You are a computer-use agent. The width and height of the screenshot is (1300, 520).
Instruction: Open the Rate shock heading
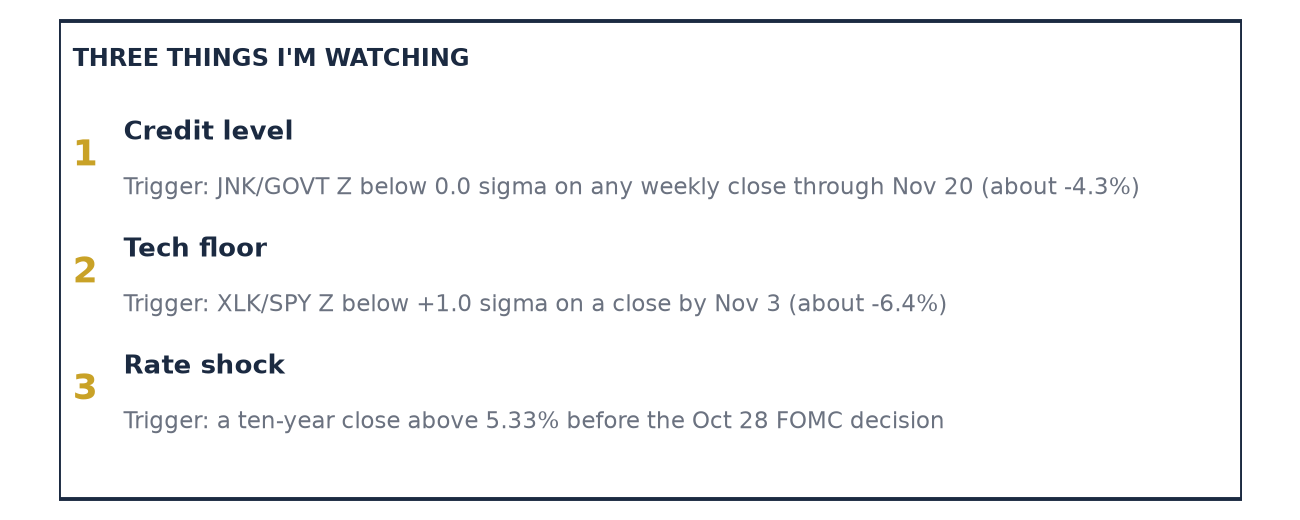click(x=204, y=366)
